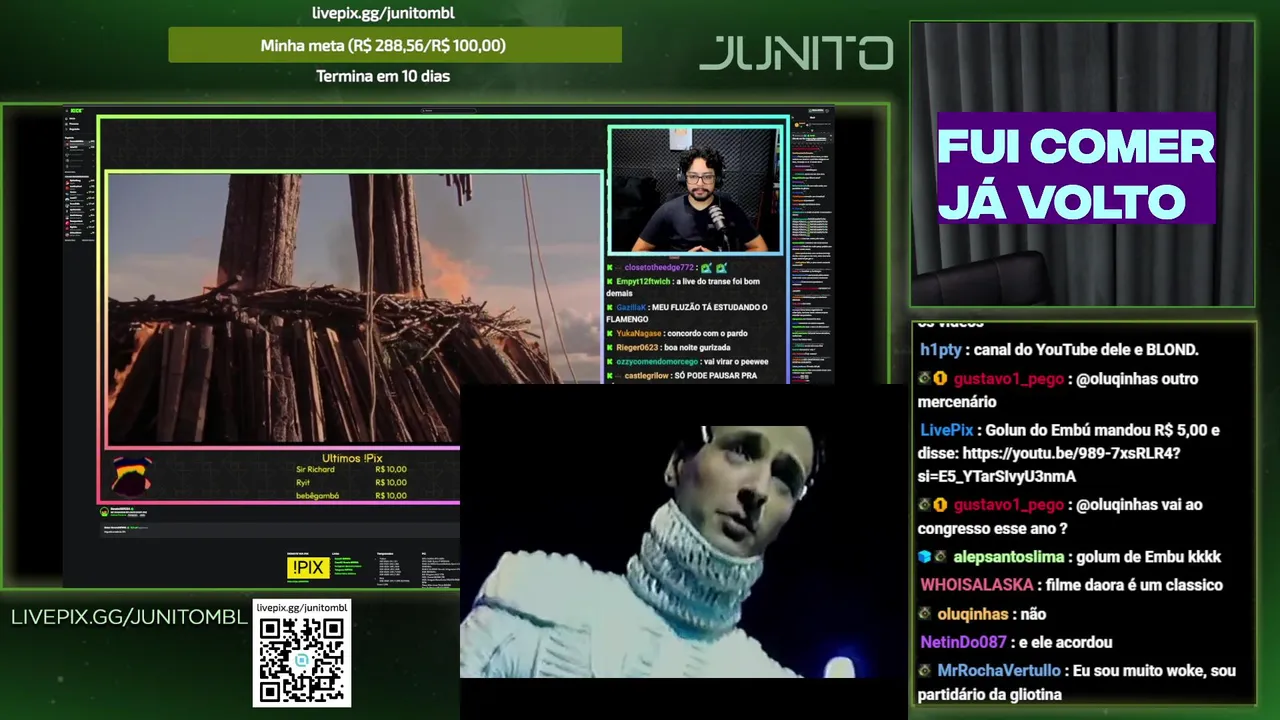Image resolution: width=1280 pixels, height=720 pixels.
Task: Click the badge icon beside MrRochaVertullo
Action: tap(925, 671)
